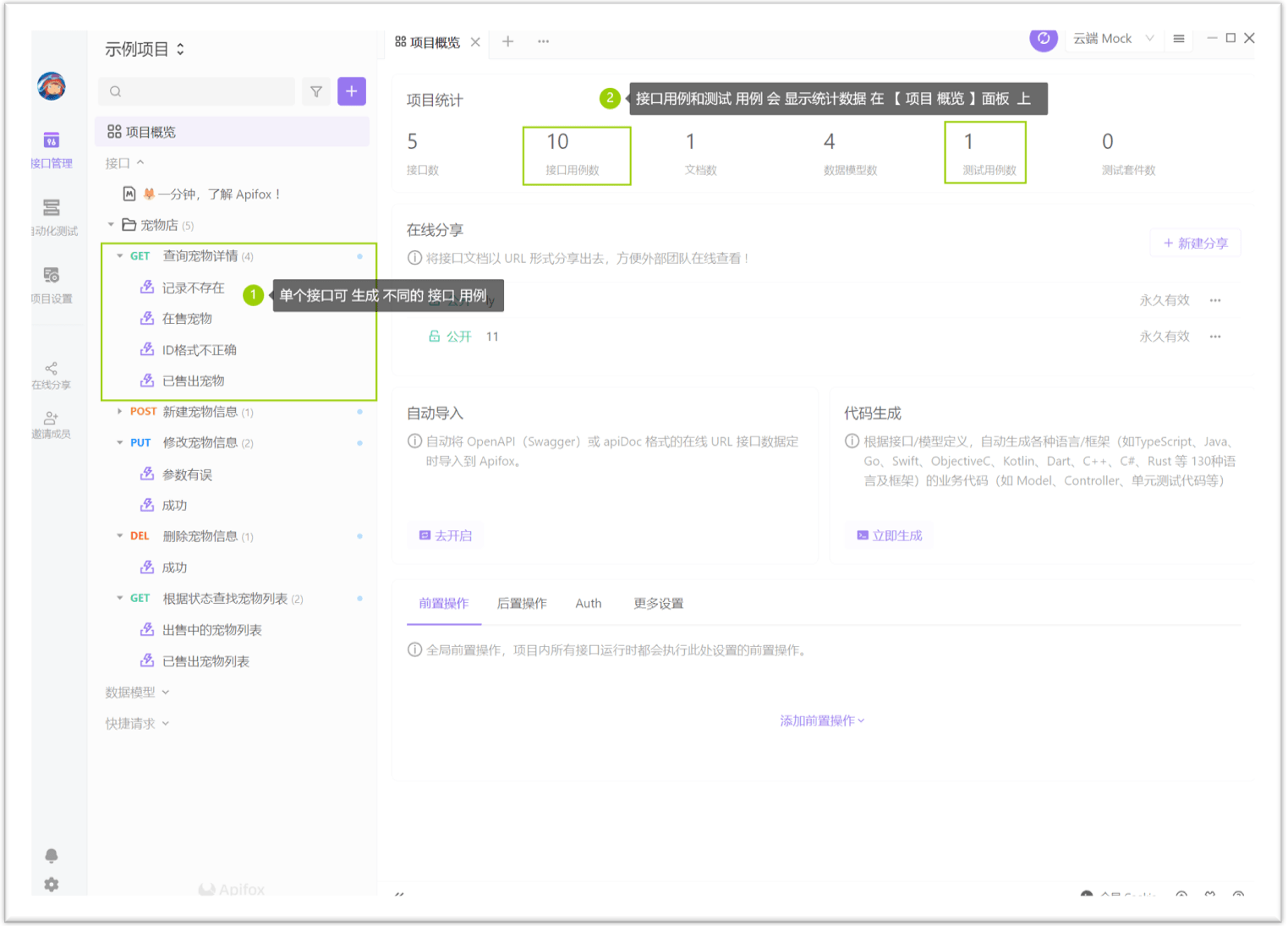
Task: Click the filter funnel icon beside the search box
Action: [x=315, y=90]
